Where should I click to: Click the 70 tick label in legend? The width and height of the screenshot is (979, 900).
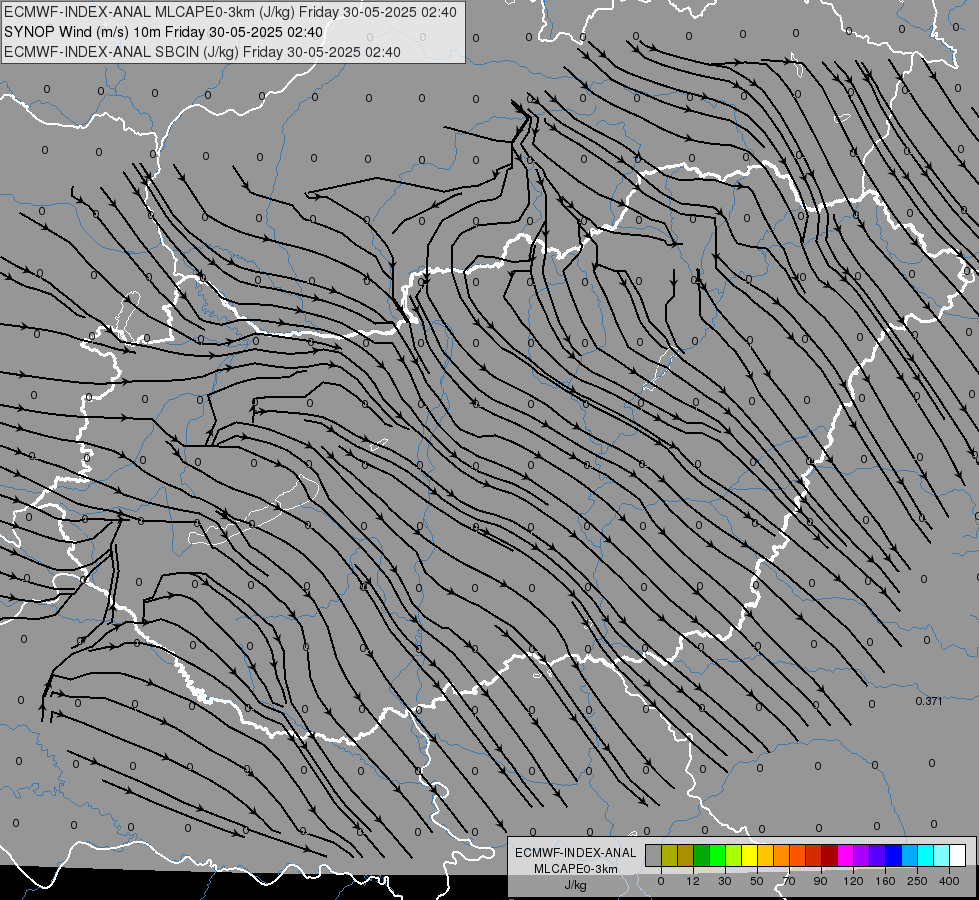pyautogui.click(x=789, y=881)
